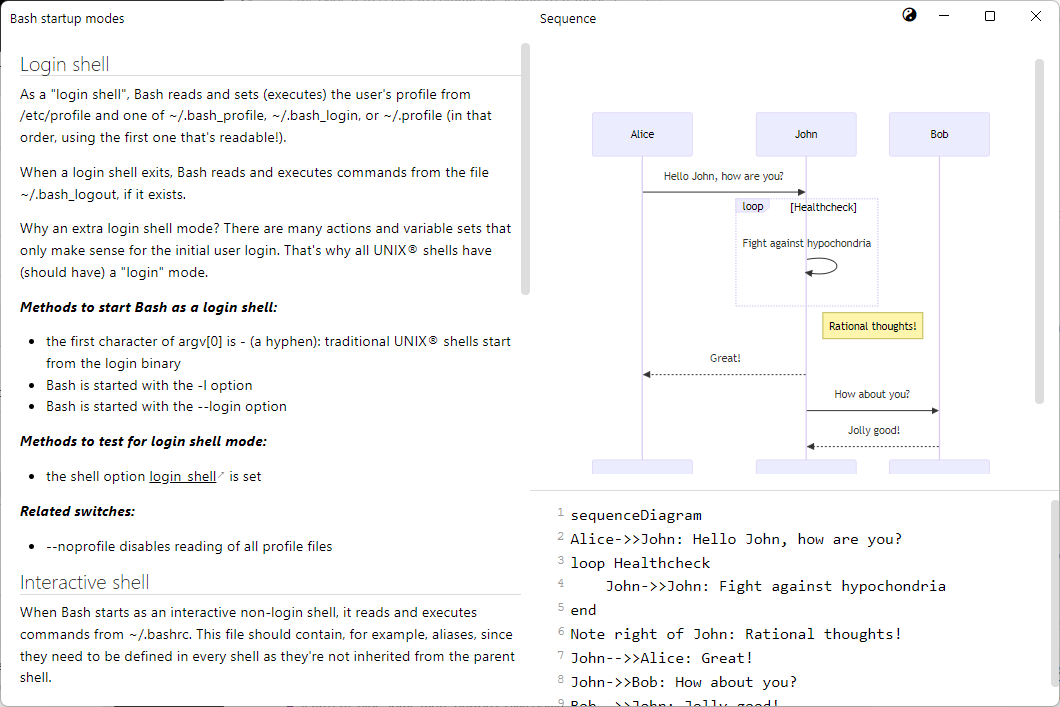
Task: Click the diagram preview scrollbar
Action: pyautogui.click(x=1039, y=230)
